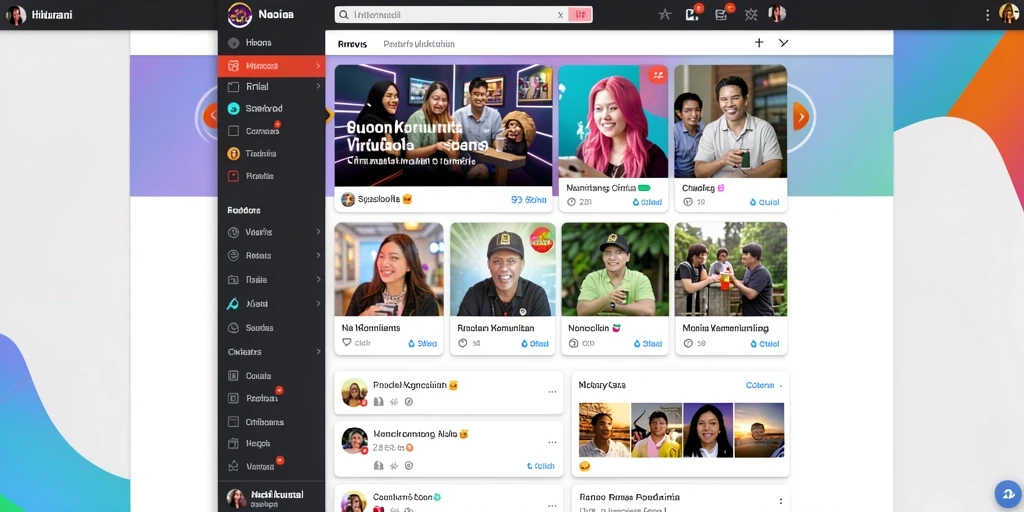Image resolution: width=1024 pixels, height=512 pixels.
Task: Open the chevron dropdown beside the plus icon
Action: [x=784, y=43]
